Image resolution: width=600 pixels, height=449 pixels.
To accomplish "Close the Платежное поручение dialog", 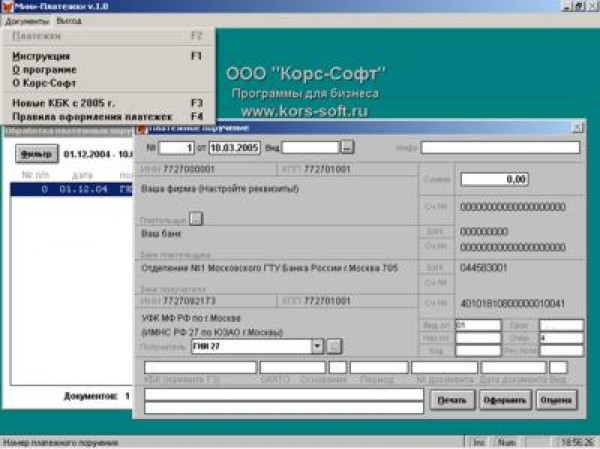I will pyautogui.click(x=577, y=127).
